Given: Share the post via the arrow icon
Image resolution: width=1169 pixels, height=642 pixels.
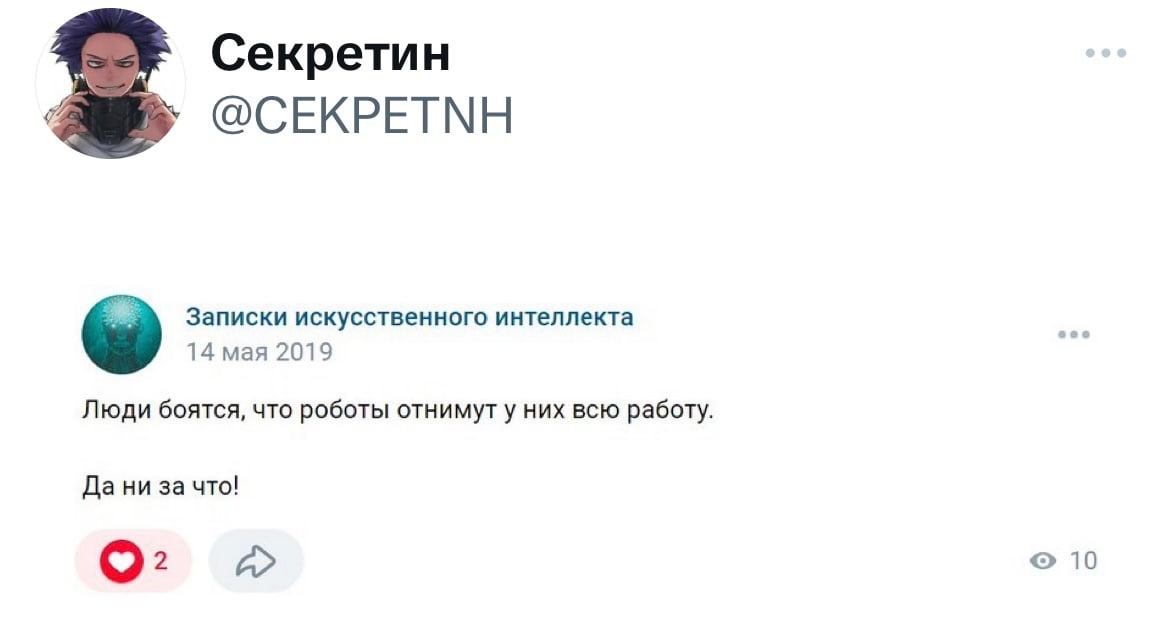Looking at the screenshot, I should 256,561.
